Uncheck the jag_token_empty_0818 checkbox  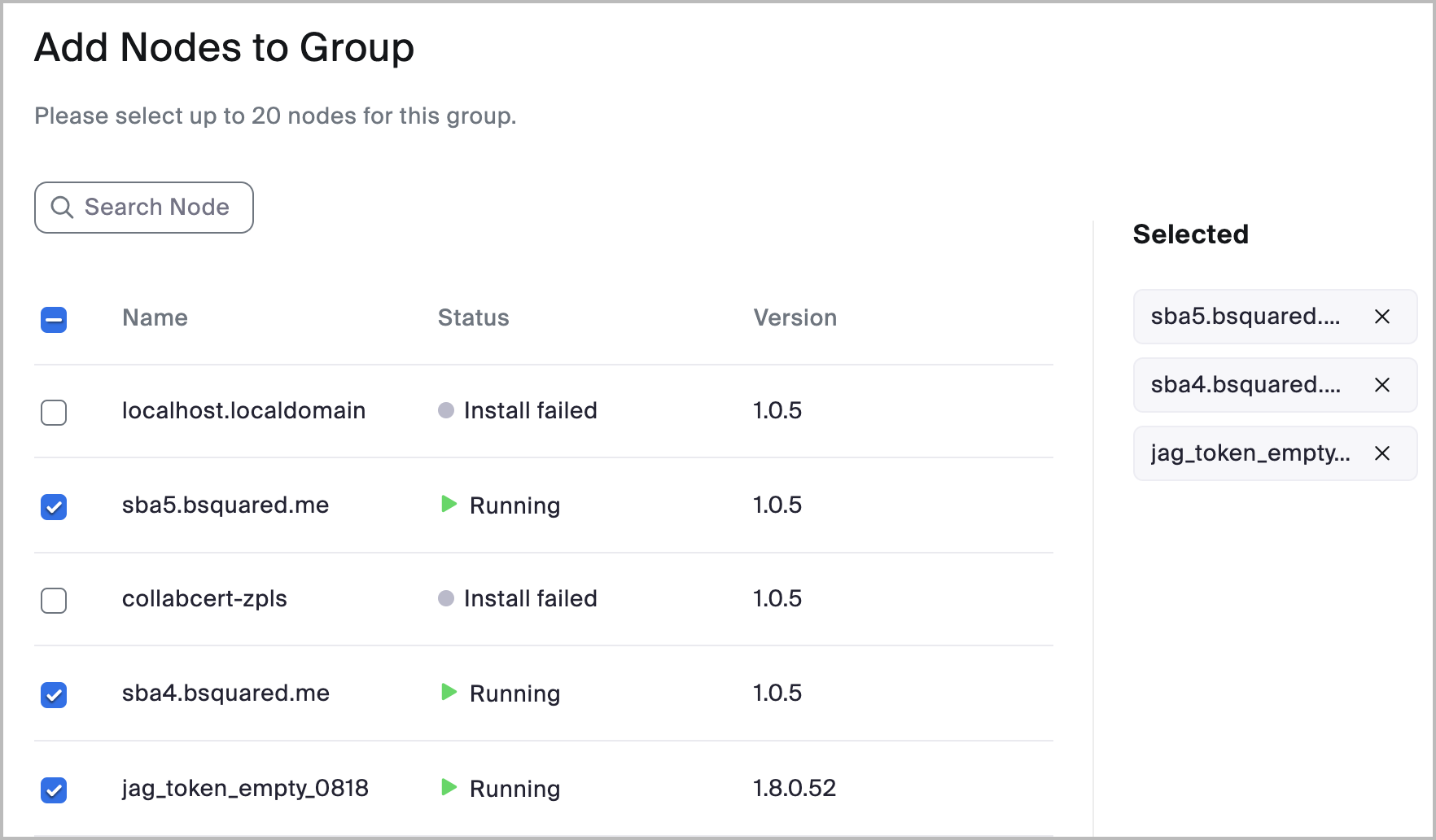point(54,790)
